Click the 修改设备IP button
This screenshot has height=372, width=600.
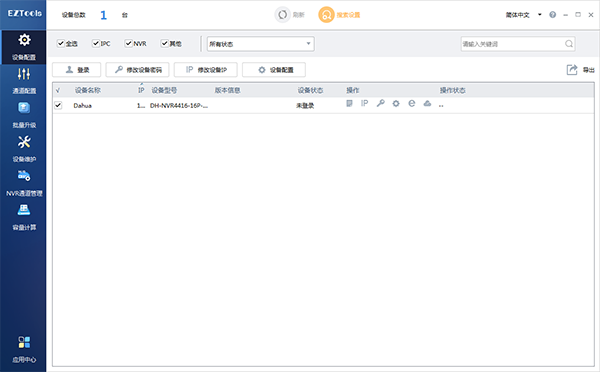coord(205,70)
